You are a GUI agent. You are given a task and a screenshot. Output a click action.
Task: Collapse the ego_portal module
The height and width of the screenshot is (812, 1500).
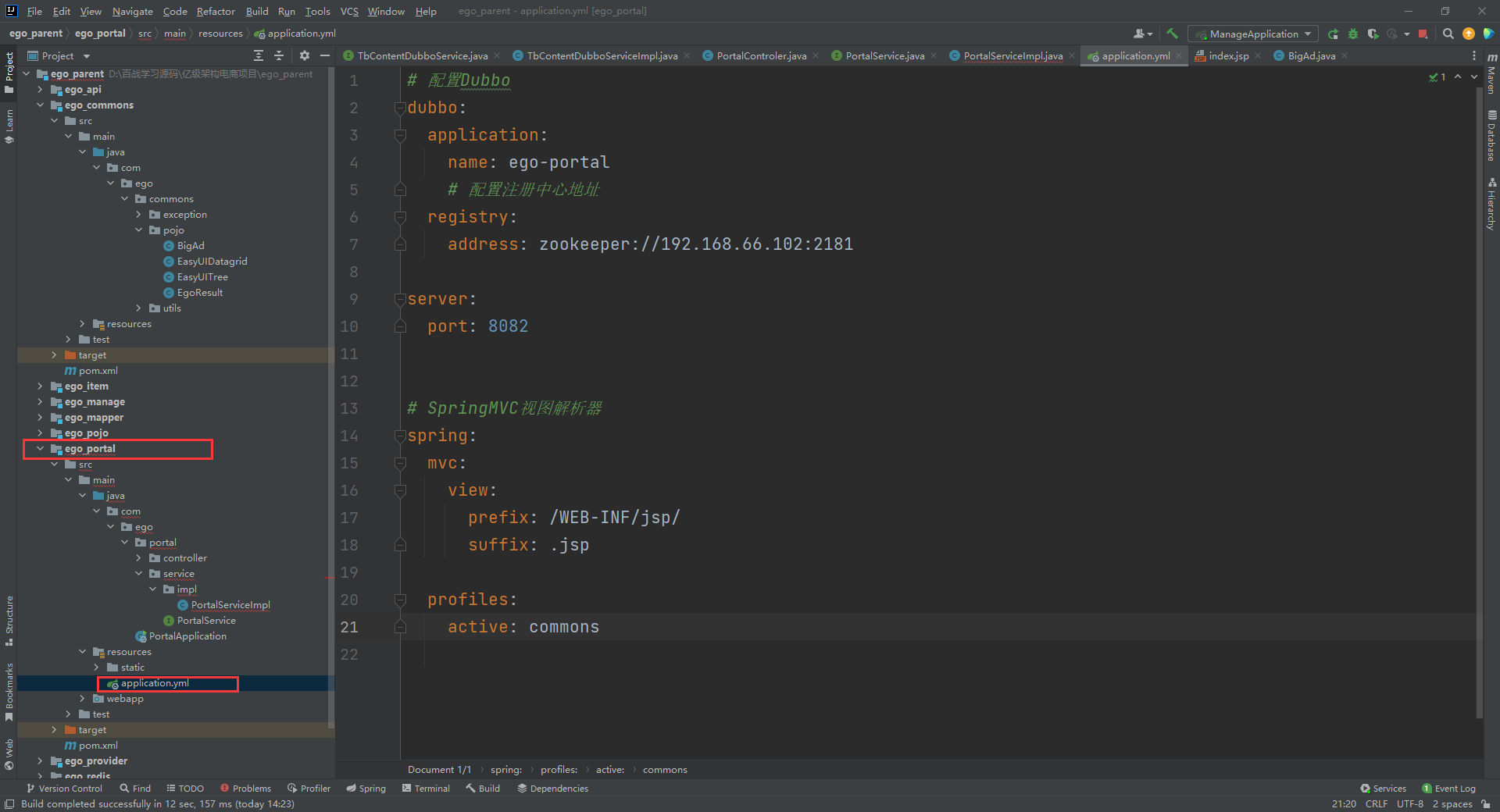(x=40, y=449)
